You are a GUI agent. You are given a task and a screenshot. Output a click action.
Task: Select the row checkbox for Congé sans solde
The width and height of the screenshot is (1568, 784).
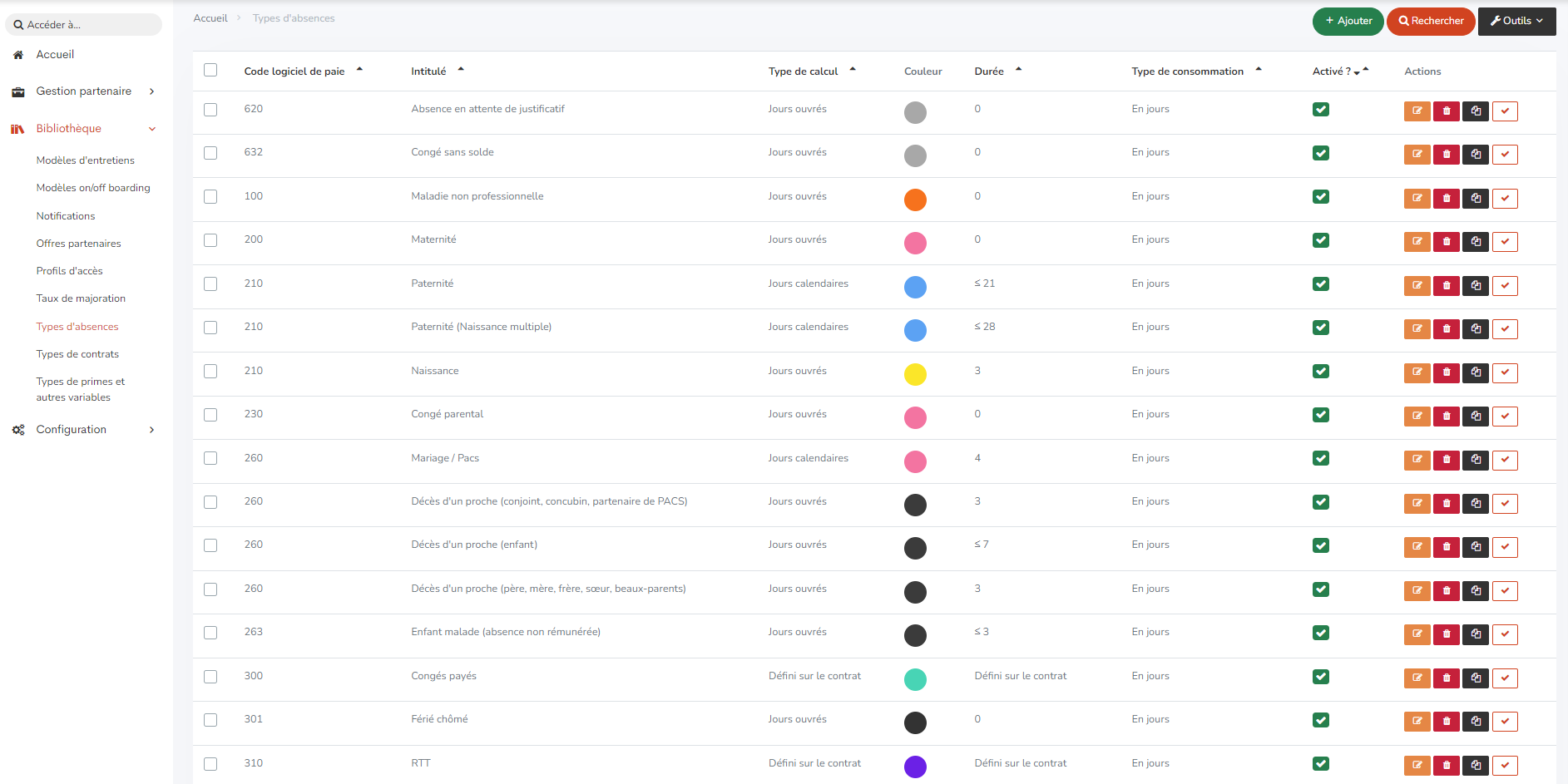pyautogui.click(x=210, y=153)
